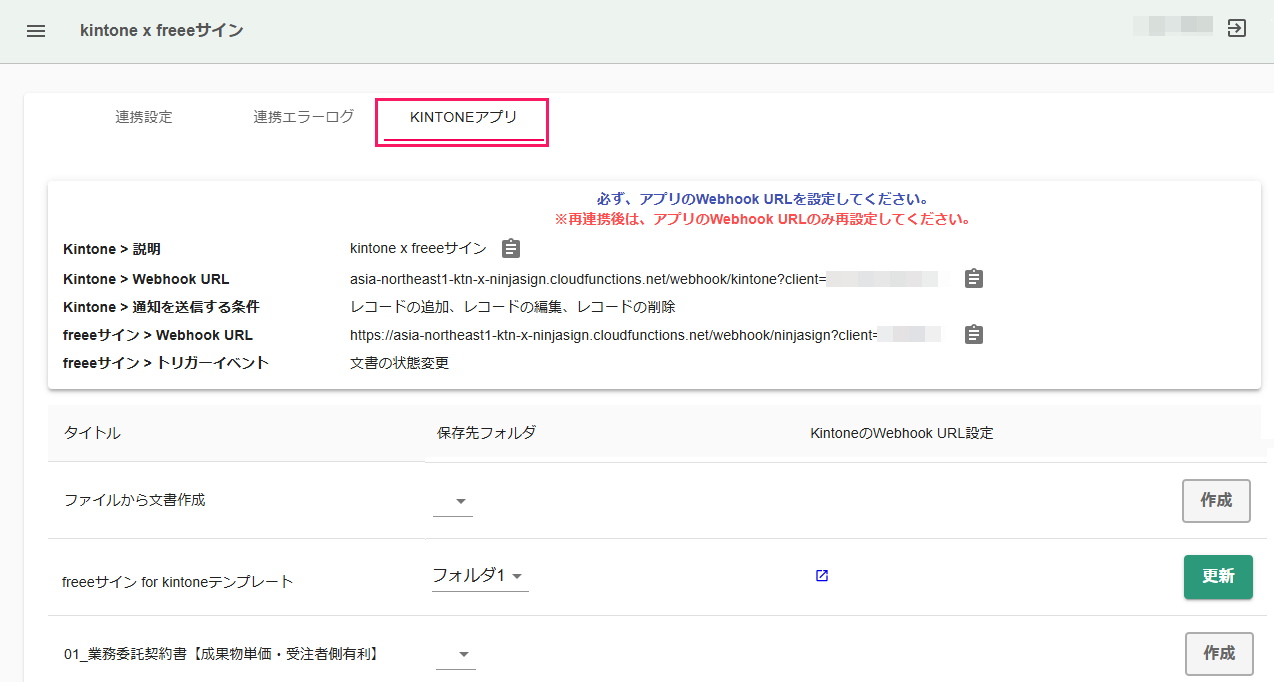Viewport: 1274px width, 682px height.
Task: Click the kintone x freeeサイン header title
Action: [162, 31]
